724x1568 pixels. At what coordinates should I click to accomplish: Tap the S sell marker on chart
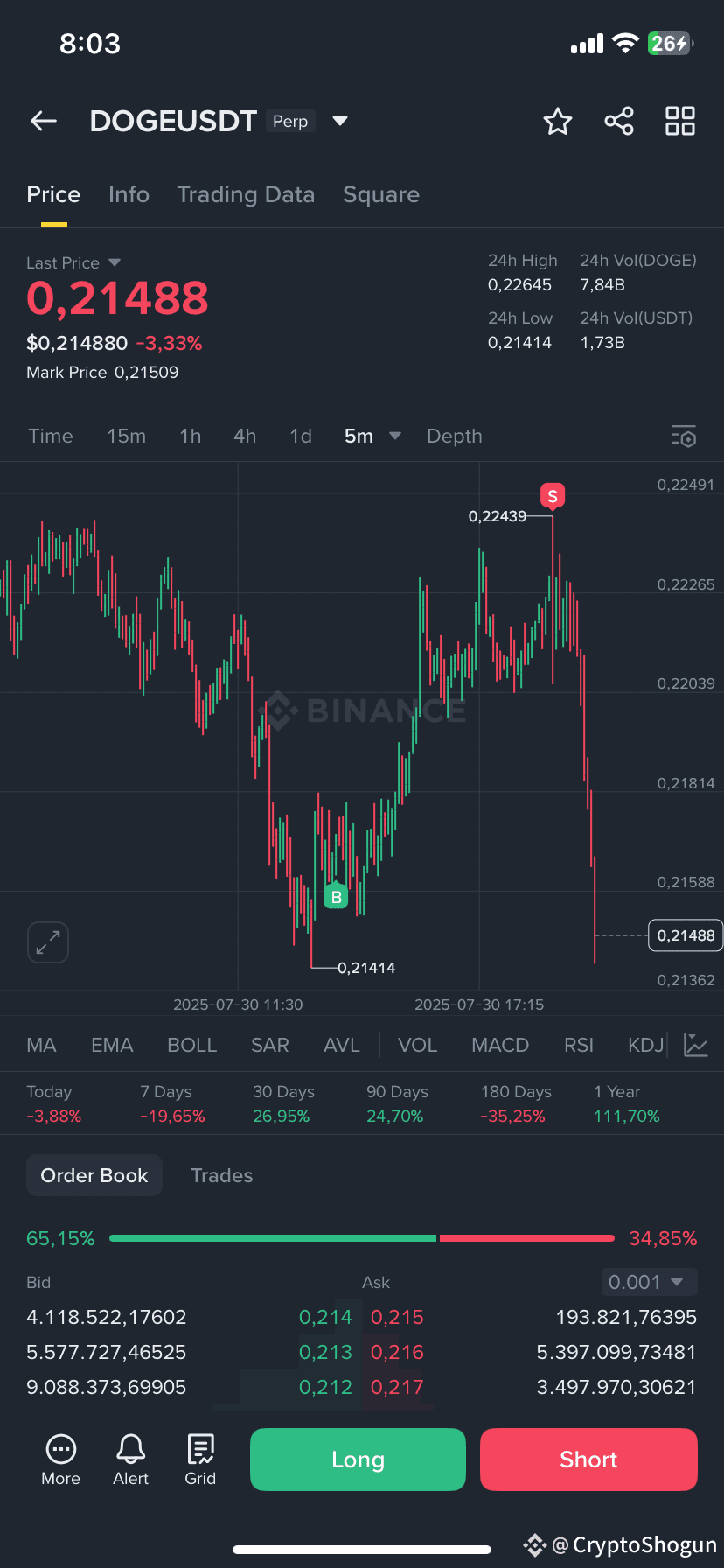click(553, 496)
